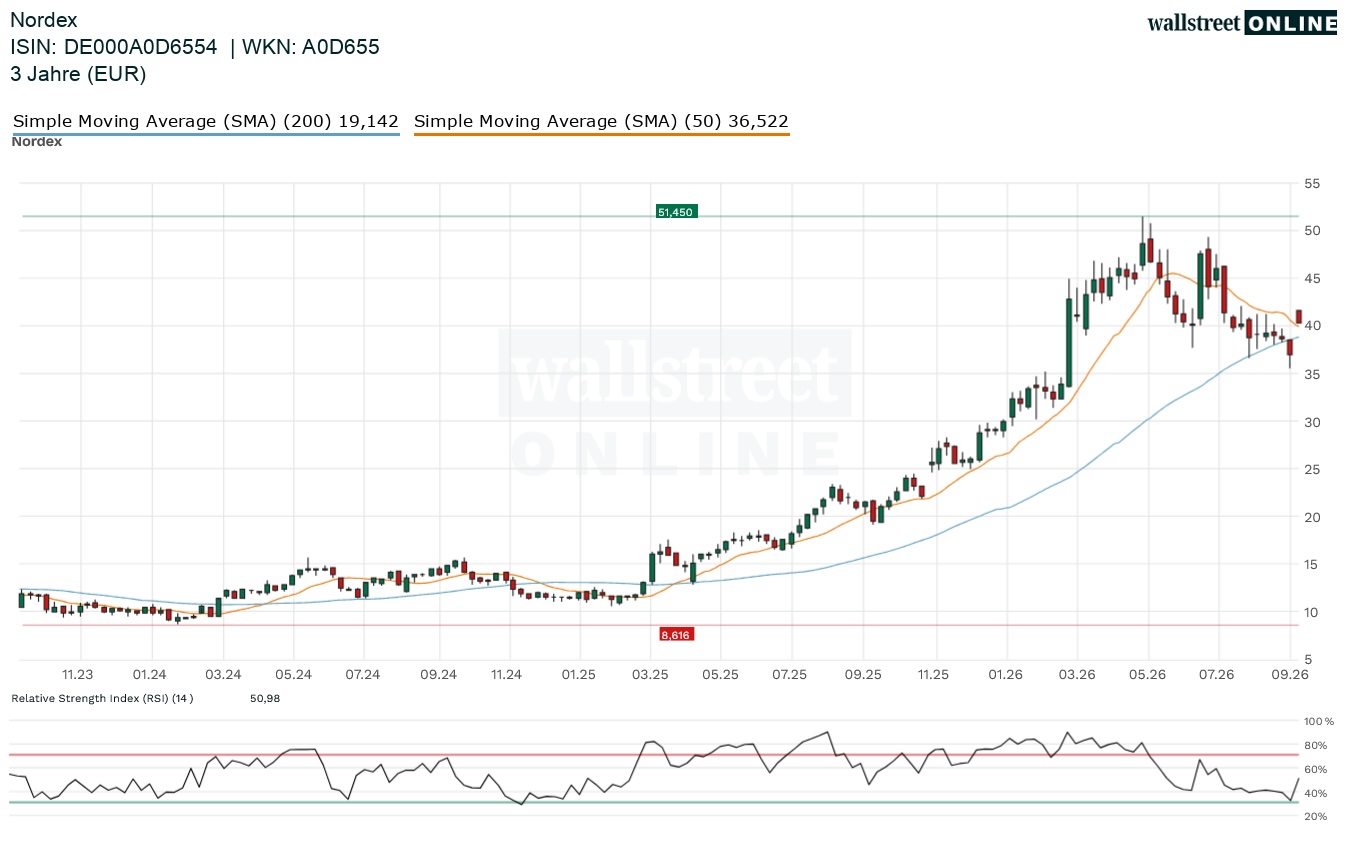
Task: Click the RSI axis label 20 %
Action: 1315,817
